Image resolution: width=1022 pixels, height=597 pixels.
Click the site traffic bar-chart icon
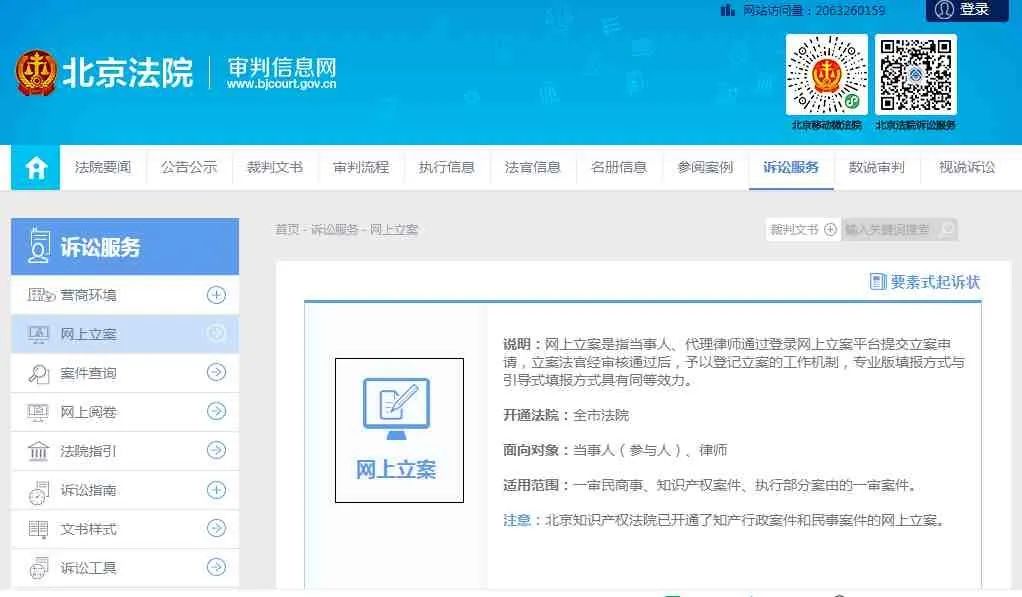click(x=727, y=10)
